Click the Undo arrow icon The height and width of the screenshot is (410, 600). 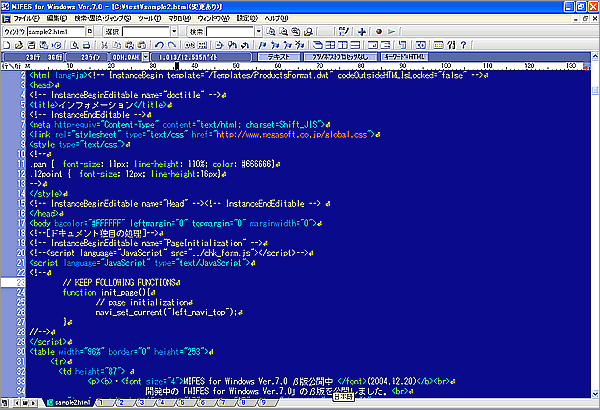point(160,45)
